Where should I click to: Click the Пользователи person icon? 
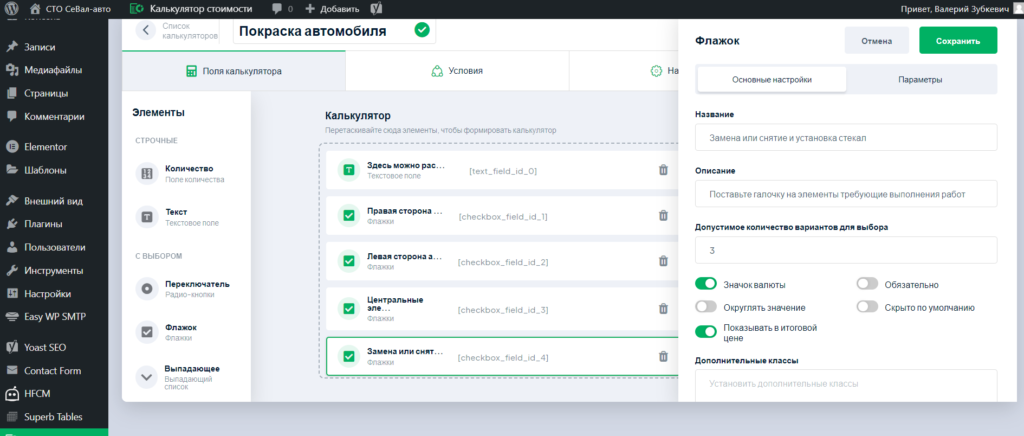[x=12, y=247]
